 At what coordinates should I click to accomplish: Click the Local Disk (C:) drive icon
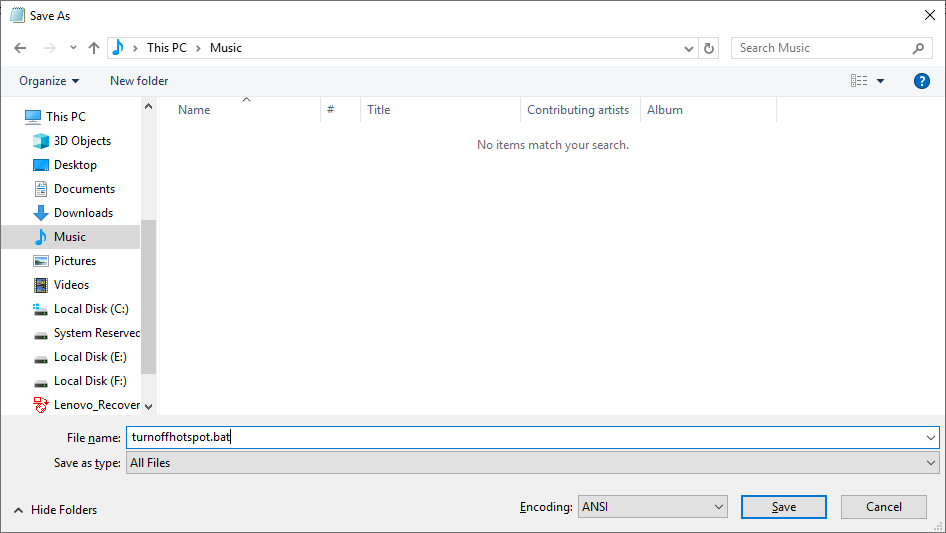coord(40,310)
